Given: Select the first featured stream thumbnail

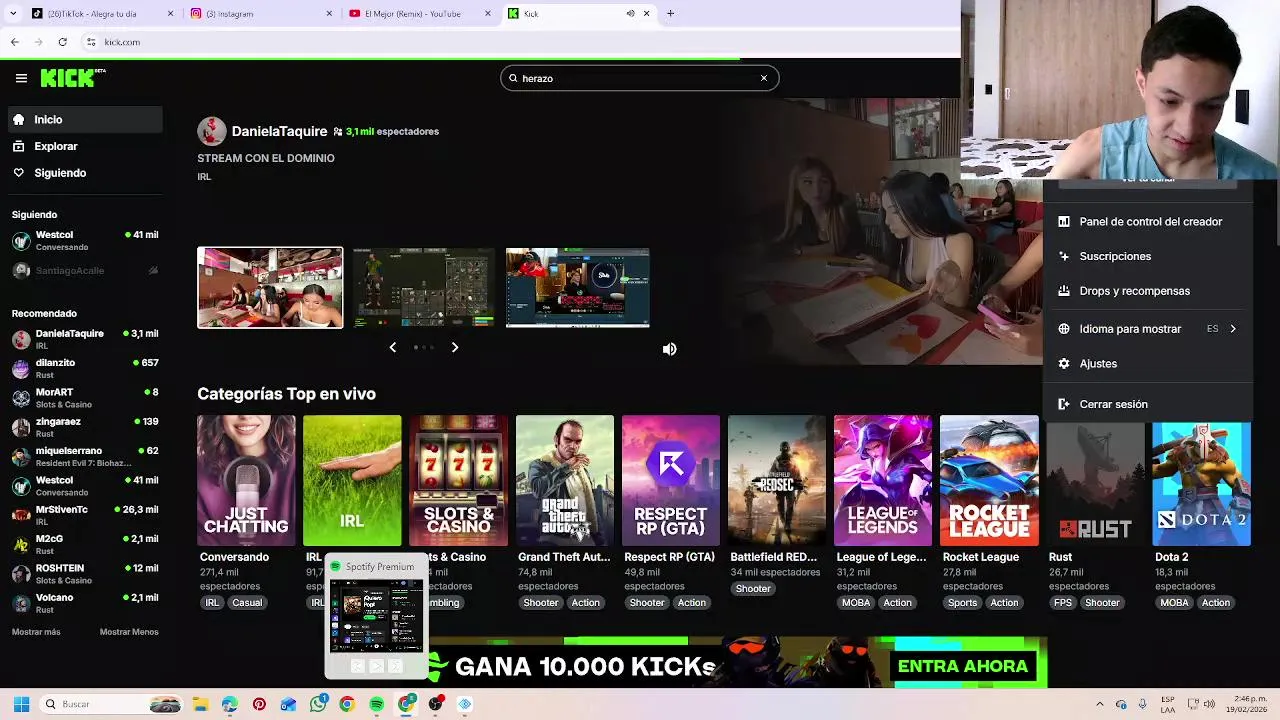Looking at the screenshot, I should click(x=270, y=288).
